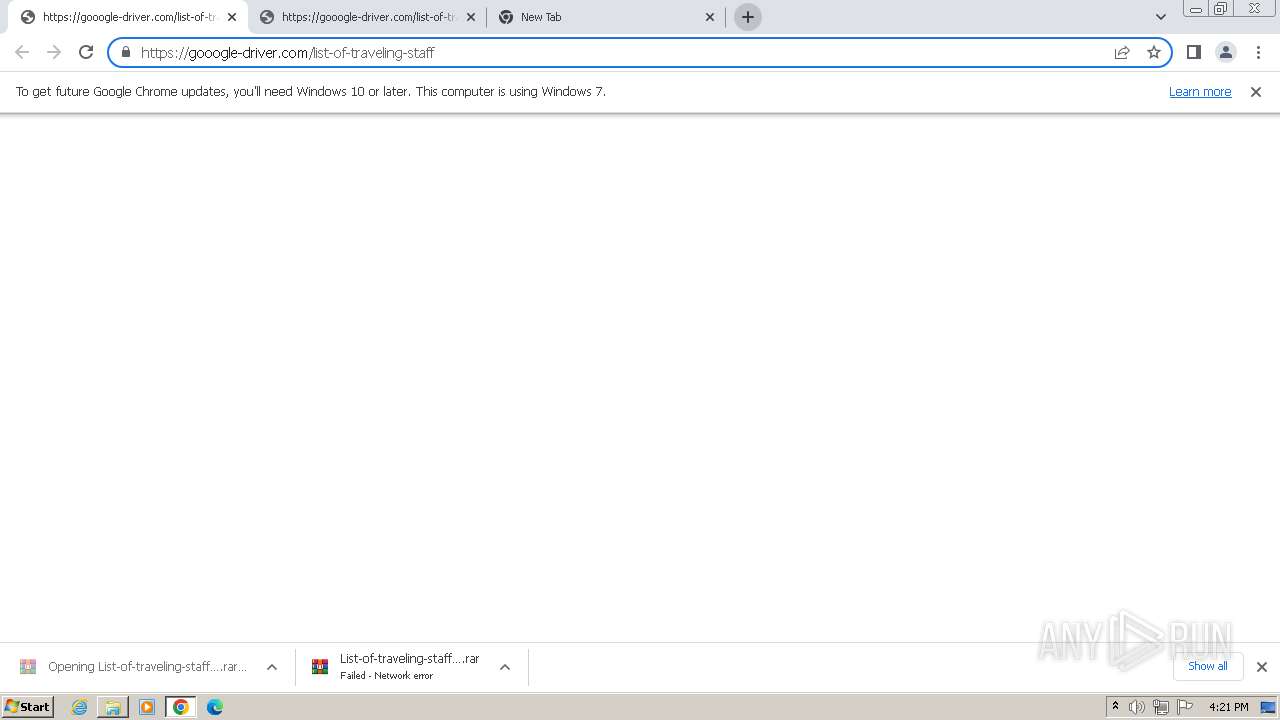Reload the current page
The image size is (1280, 720).
tap(86, 52)
